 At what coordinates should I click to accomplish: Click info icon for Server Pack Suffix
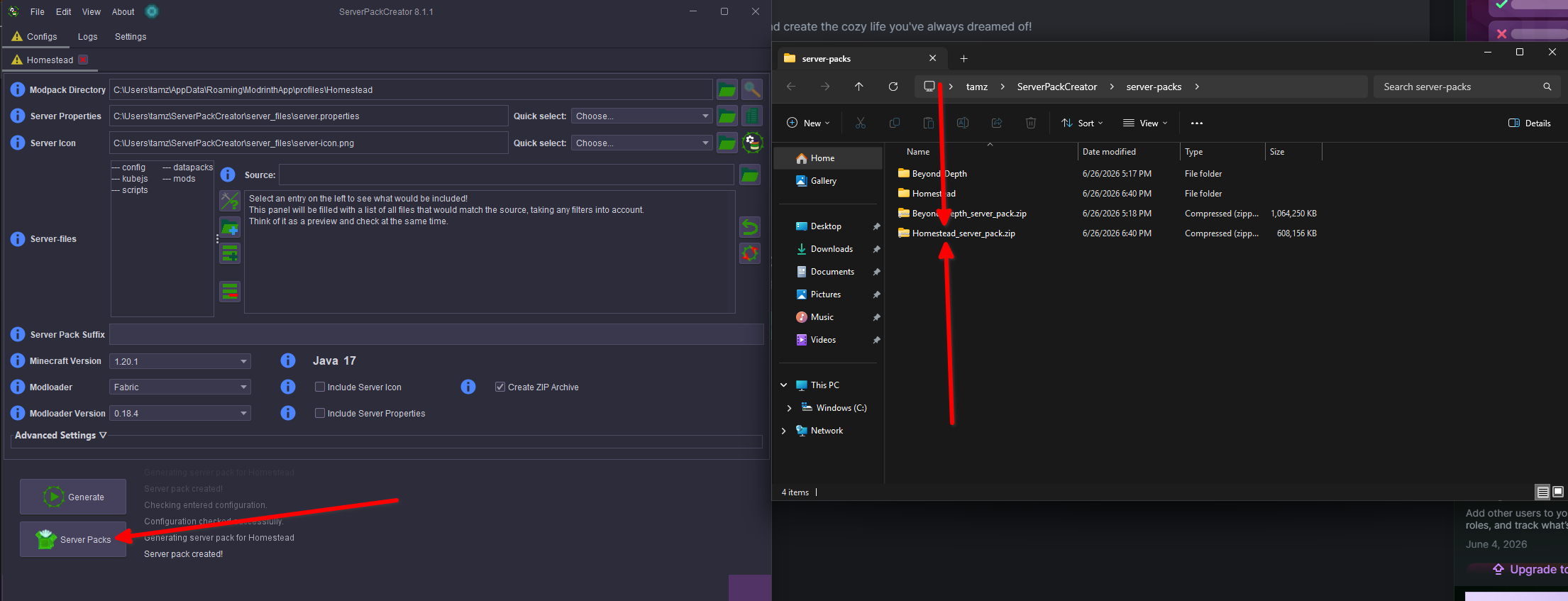point(18,334)
